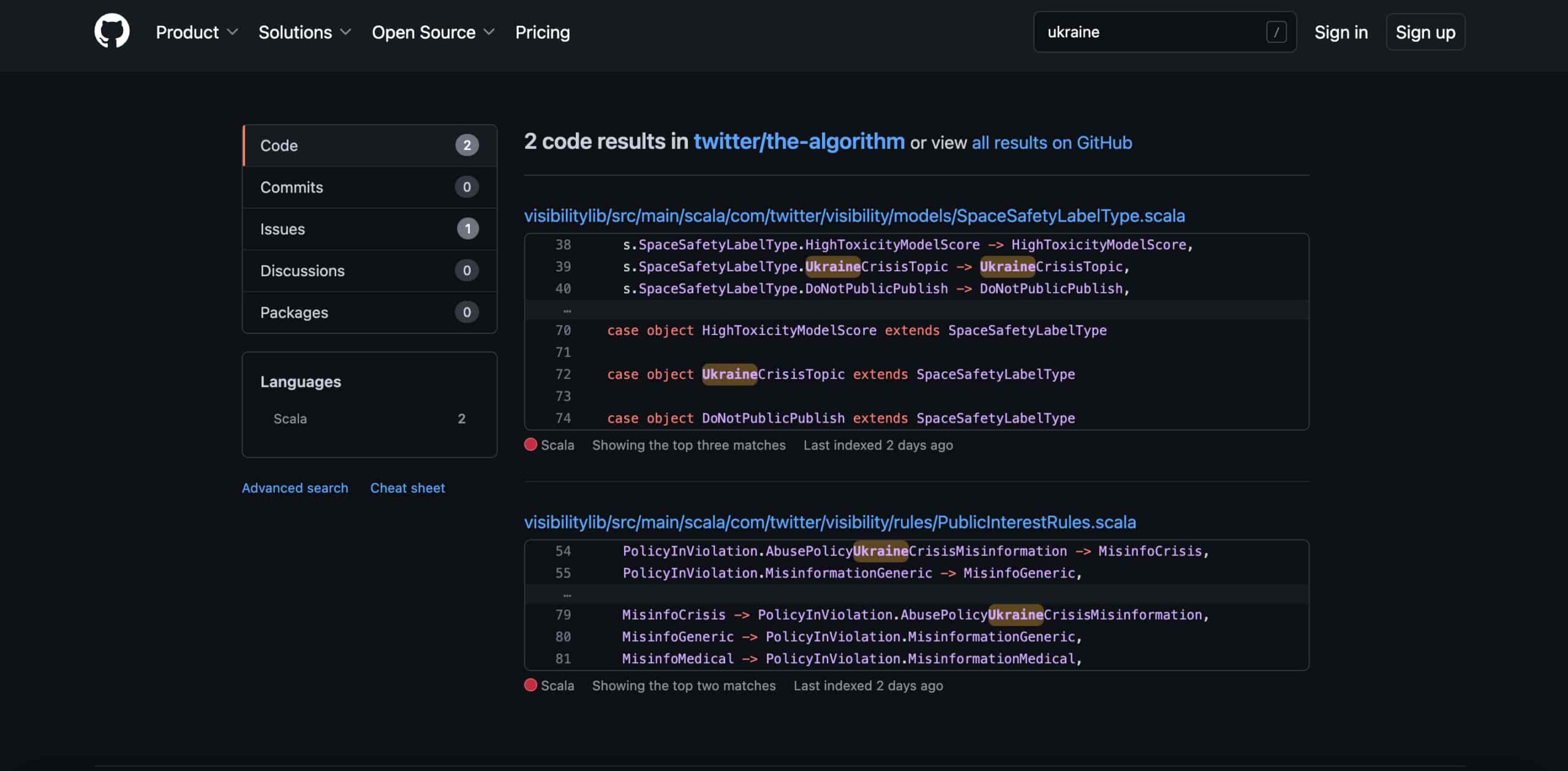
Task: Open SpaceSafetyLabelType.scala file link
Action: click(854, 216)
